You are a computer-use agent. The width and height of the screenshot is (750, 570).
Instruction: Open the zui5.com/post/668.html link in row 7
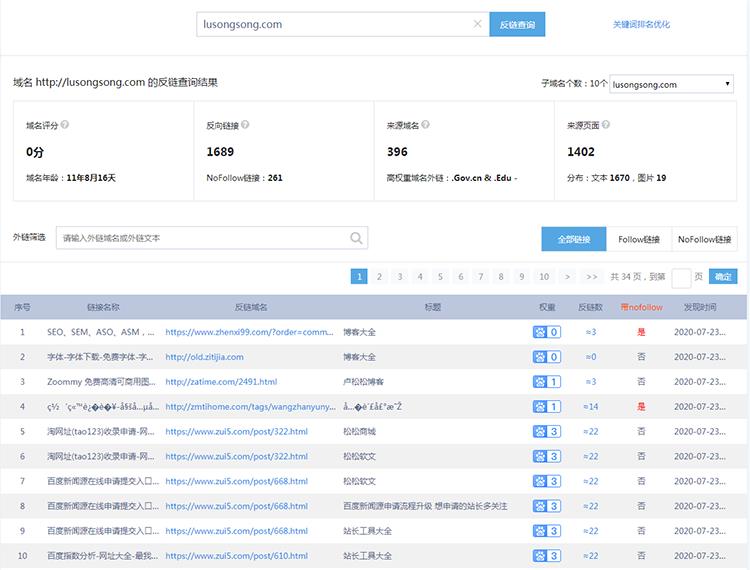pyautogui.click(x=236, y=481)
